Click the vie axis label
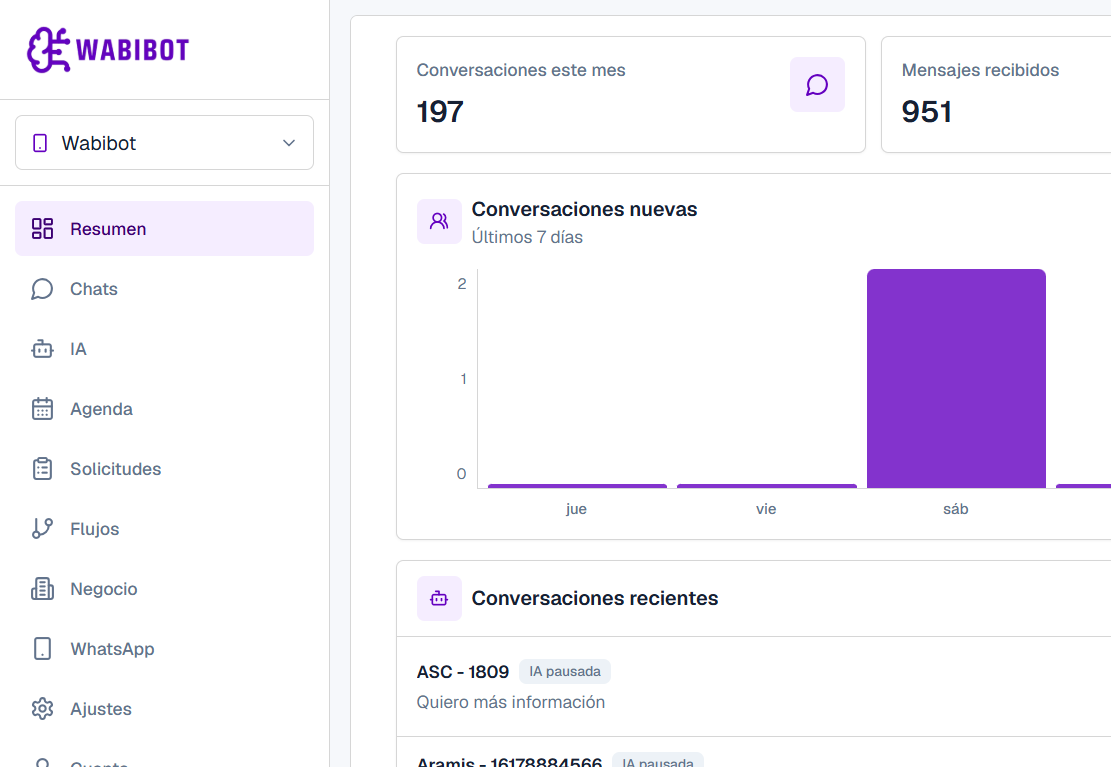1111x767 pixels. 766,509
